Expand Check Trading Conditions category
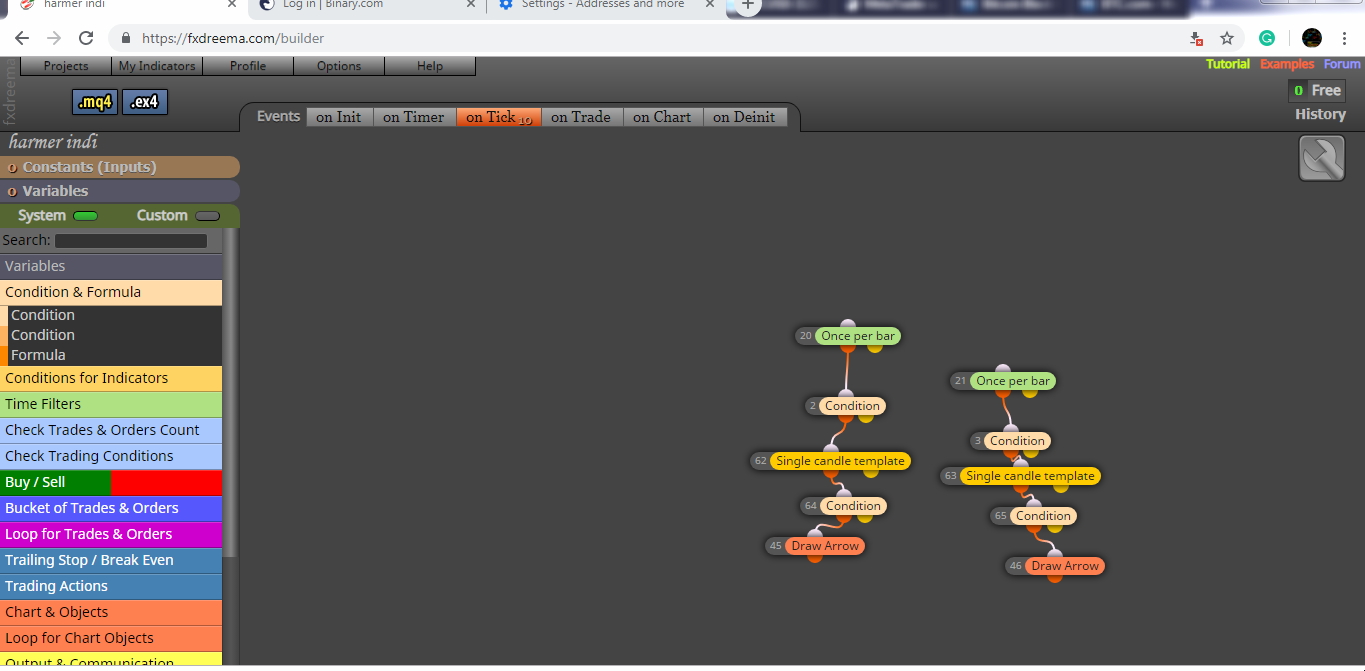 tap(111, 456)
